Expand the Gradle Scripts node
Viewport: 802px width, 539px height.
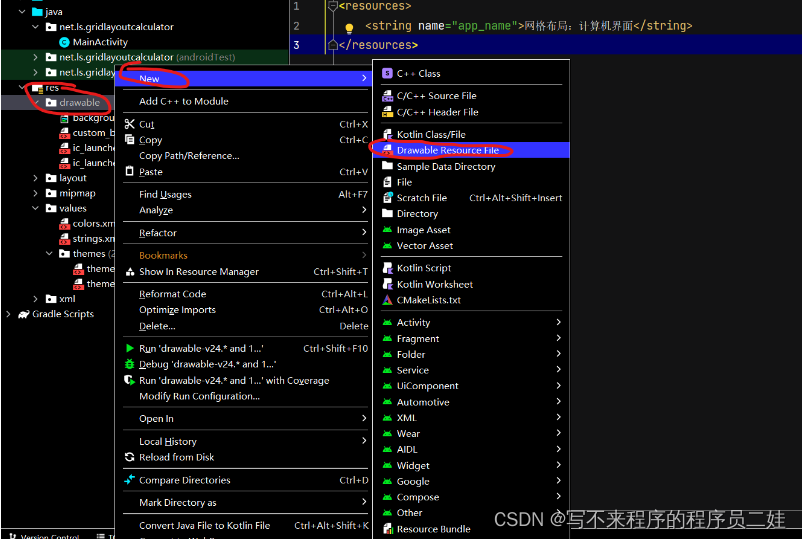(8, 314)
